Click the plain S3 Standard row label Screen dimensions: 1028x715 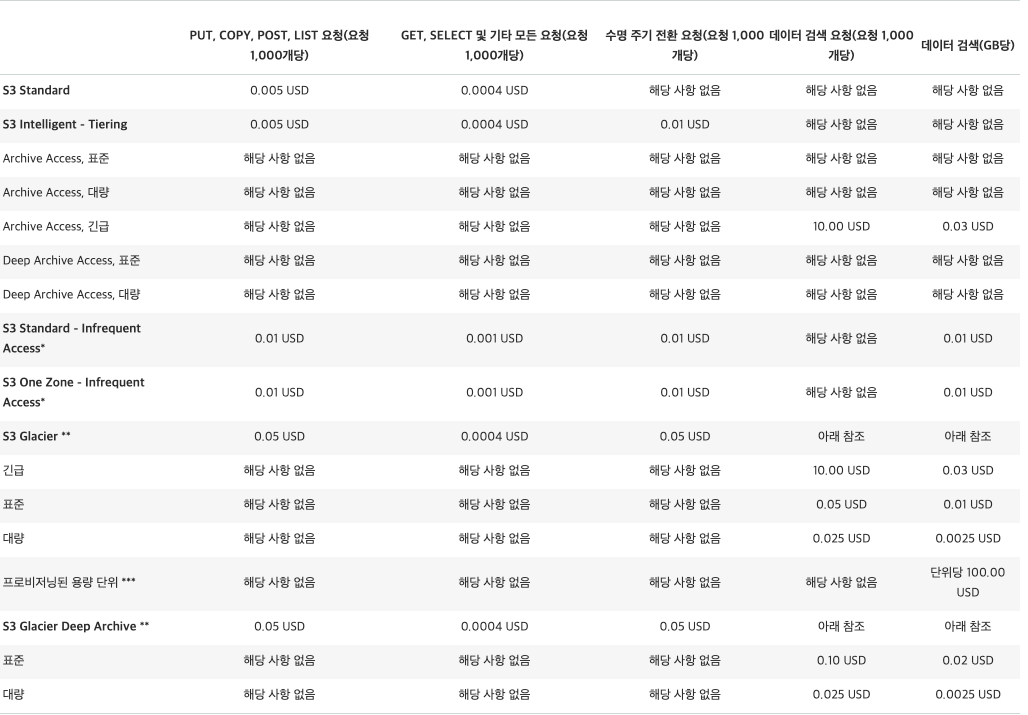tap(37, 91)
